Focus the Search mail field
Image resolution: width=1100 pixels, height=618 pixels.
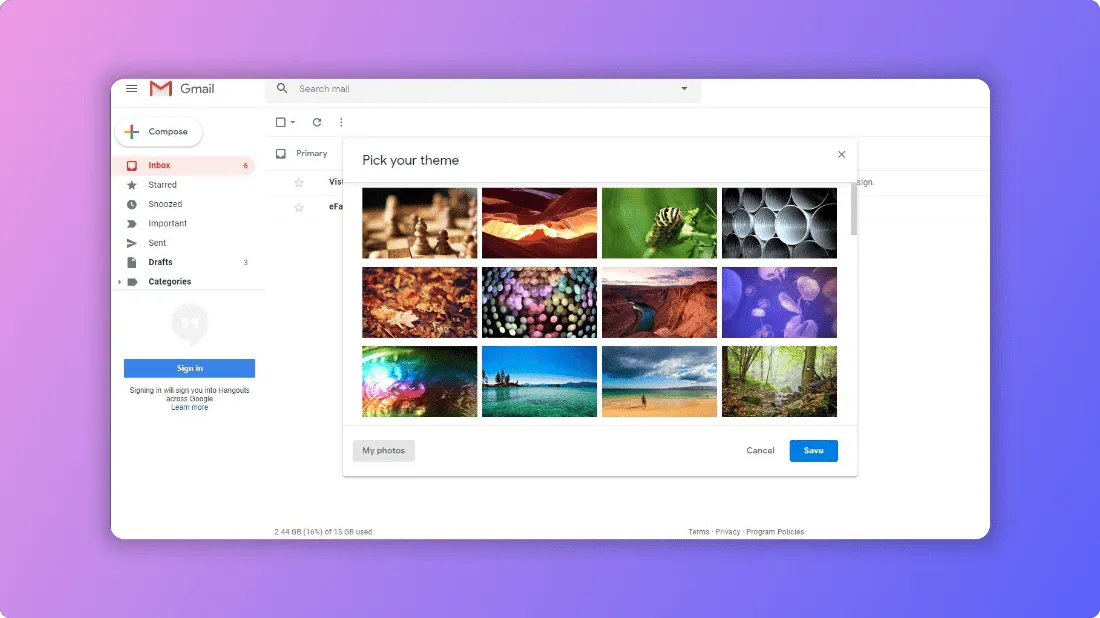tap(483, 89)
